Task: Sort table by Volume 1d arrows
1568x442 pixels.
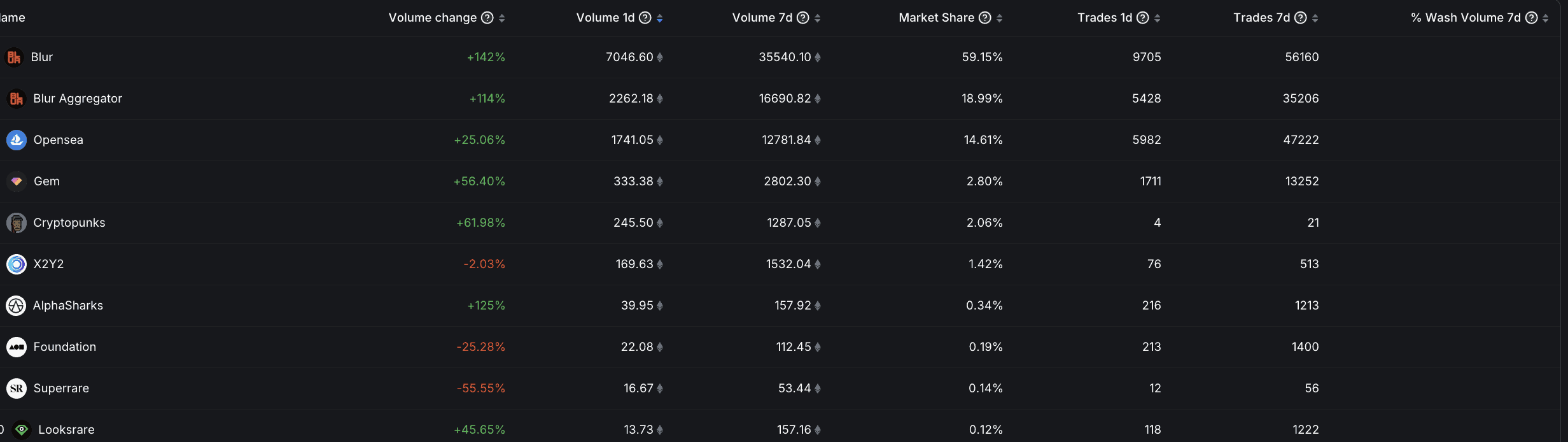Action: click(x=660, y=18)
